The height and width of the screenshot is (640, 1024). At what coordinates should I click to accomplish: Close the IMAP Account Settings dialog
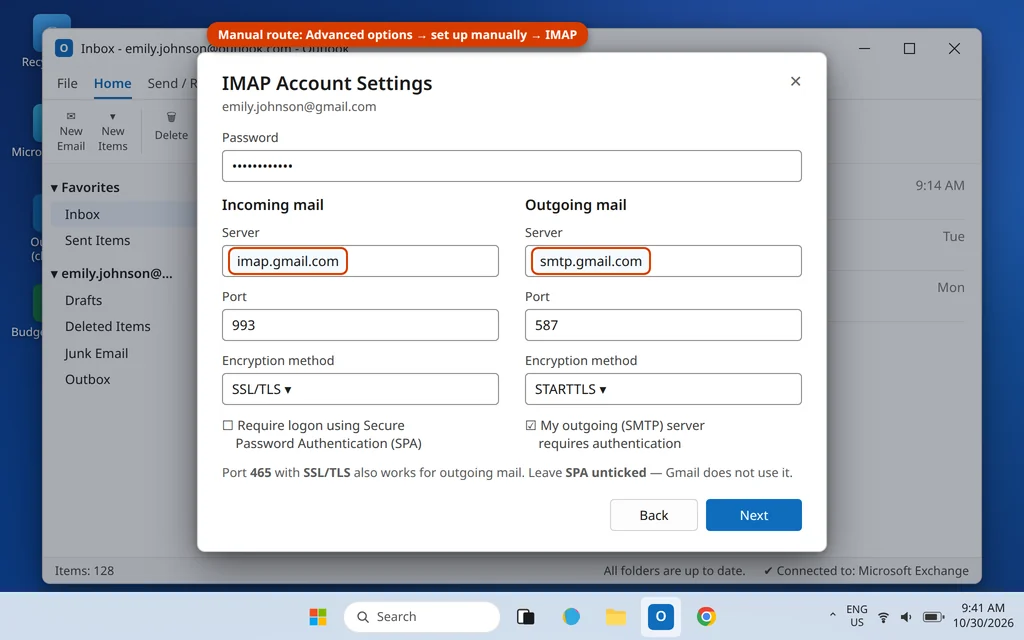click(795, 81)
